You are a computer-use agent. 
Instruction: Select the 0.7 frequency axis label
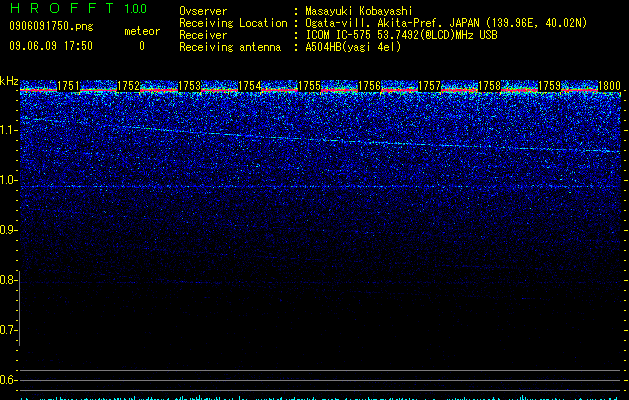[x=7, y=330]
